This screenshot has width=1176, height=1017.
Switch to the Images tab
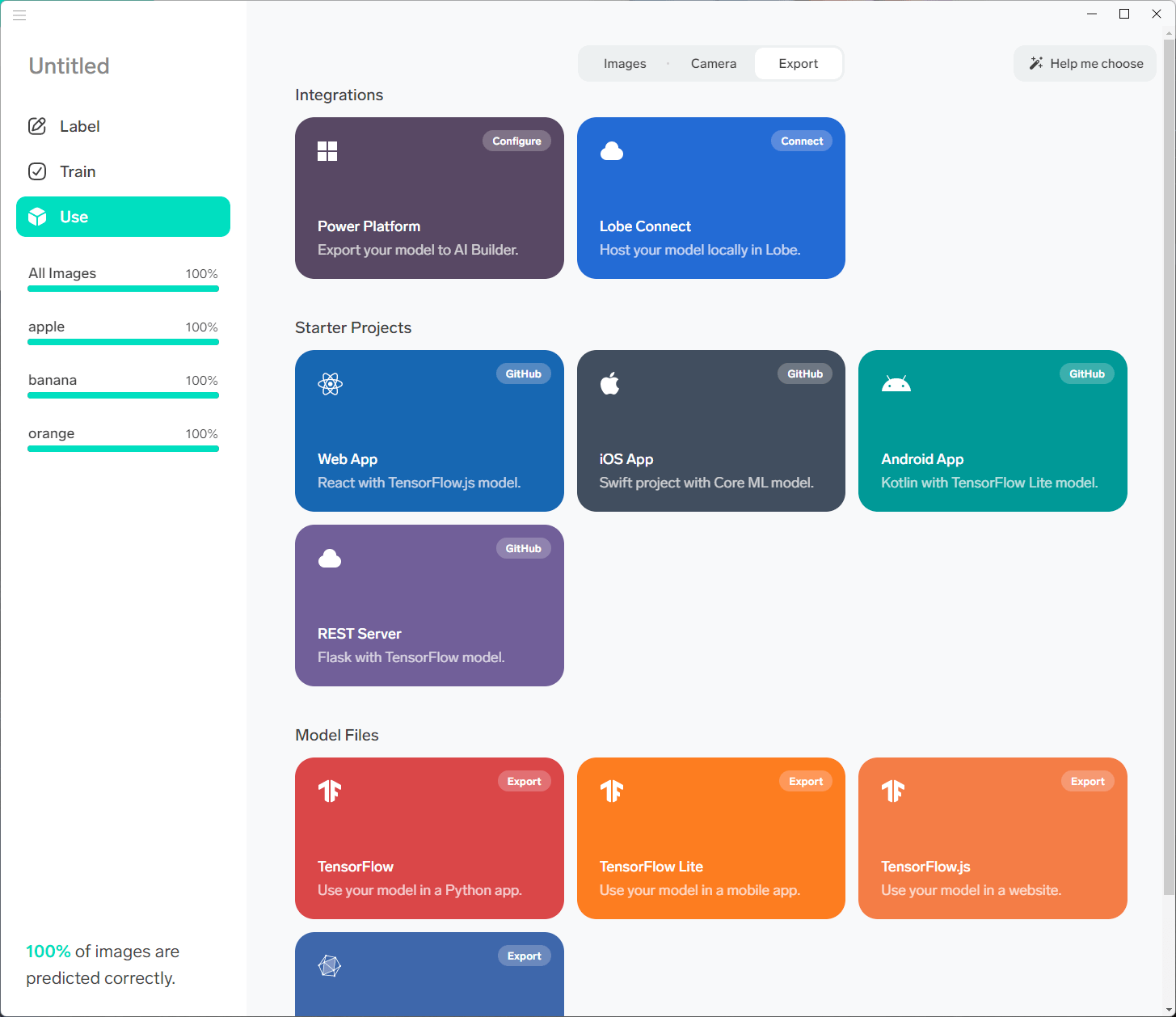click(x=625, y=64)
